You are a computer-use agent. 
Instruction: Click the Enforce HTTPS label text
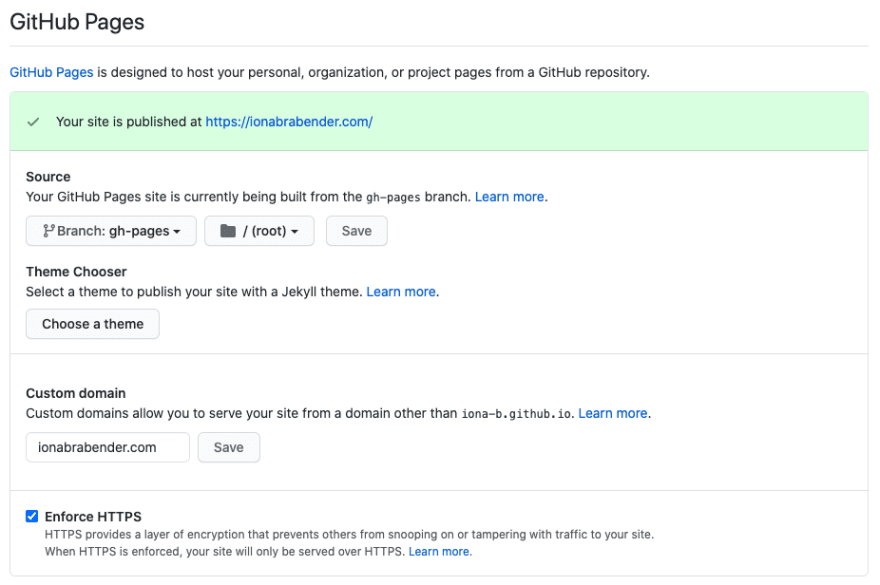[x=93, y=517]
